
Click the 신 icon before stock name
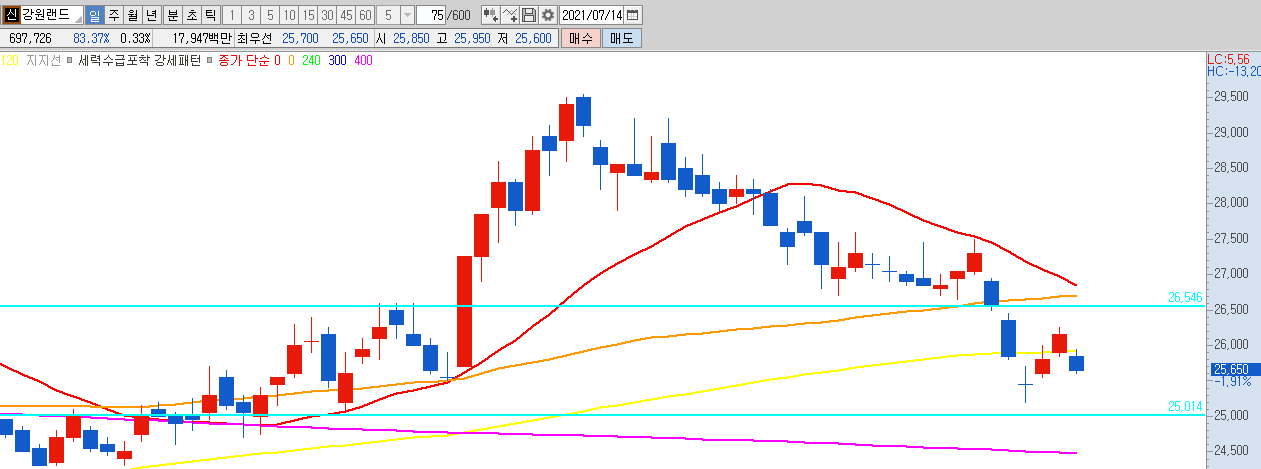11,15
